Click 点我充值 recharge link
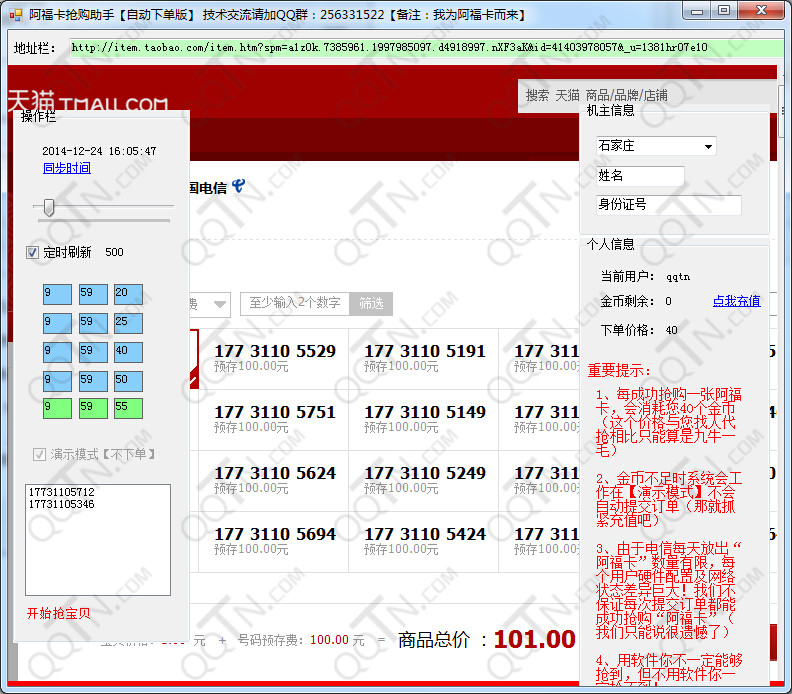The image size is (792, 694). point(736,301)
